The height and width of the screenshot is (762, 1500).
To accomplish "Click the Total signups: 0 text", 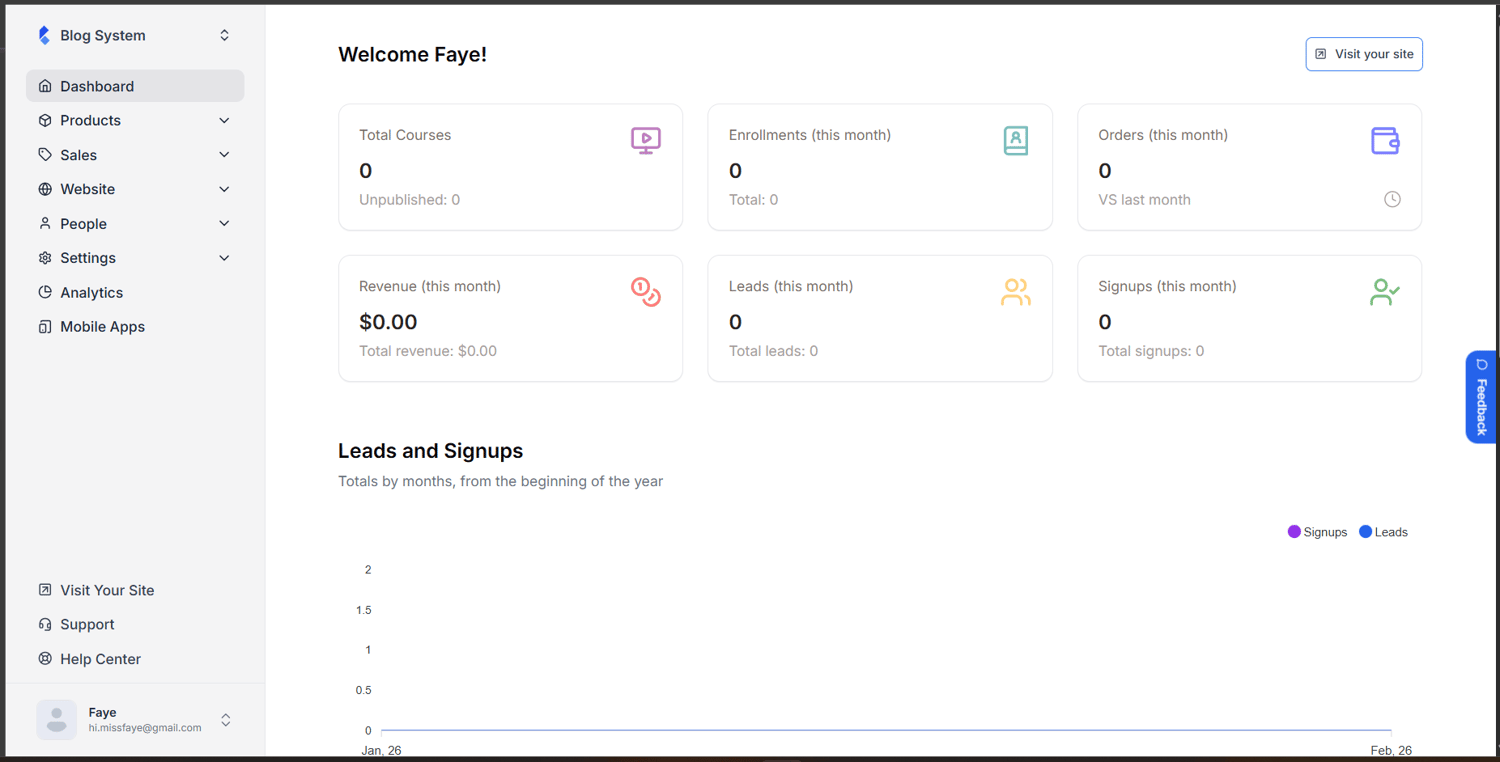I will coord(1151,351).
